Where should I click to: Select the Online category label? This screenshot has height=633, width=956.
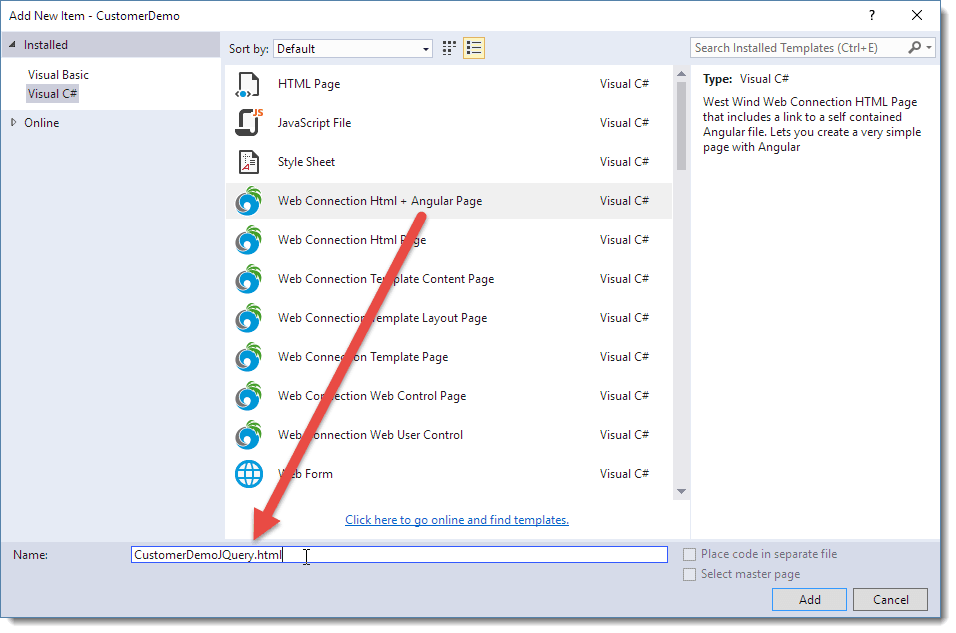(x=42, y=123)
